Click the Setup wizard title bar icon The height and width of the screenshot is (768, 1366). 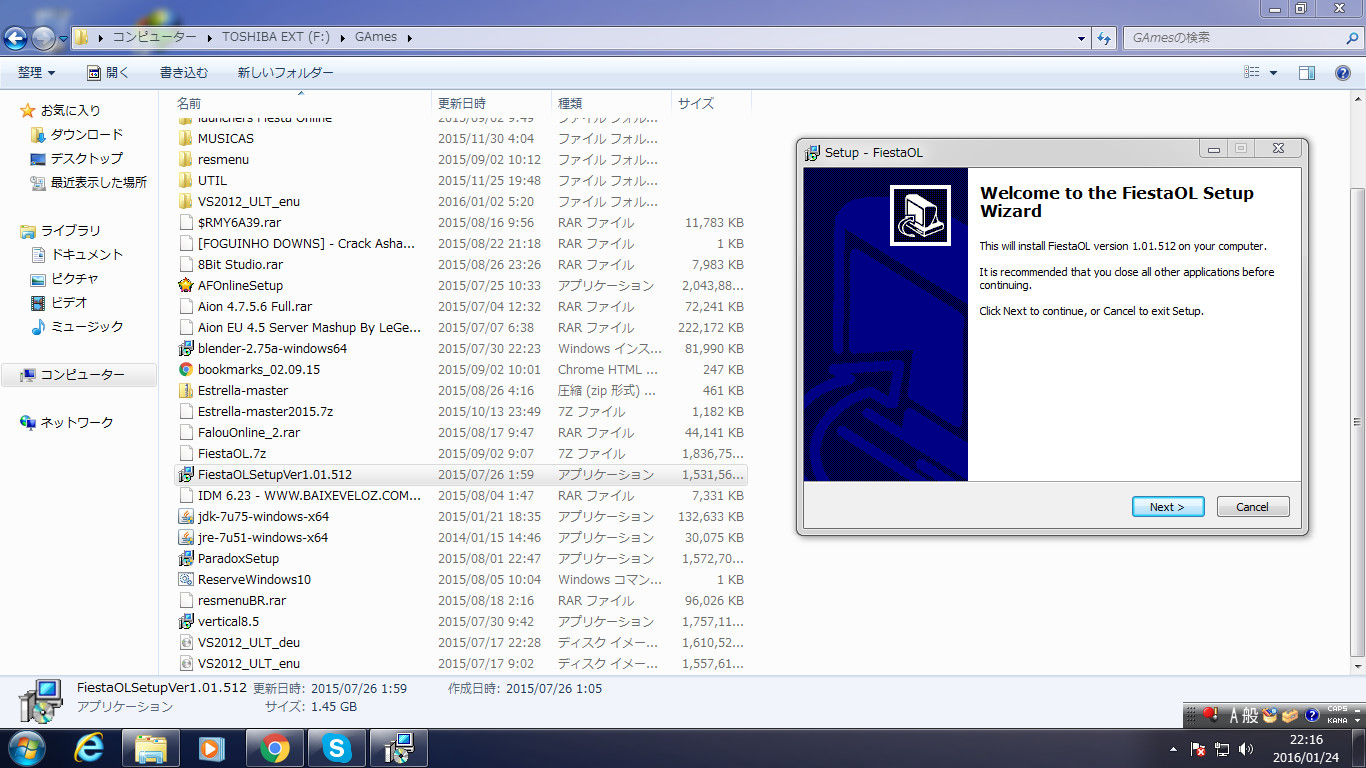point(813,152)
